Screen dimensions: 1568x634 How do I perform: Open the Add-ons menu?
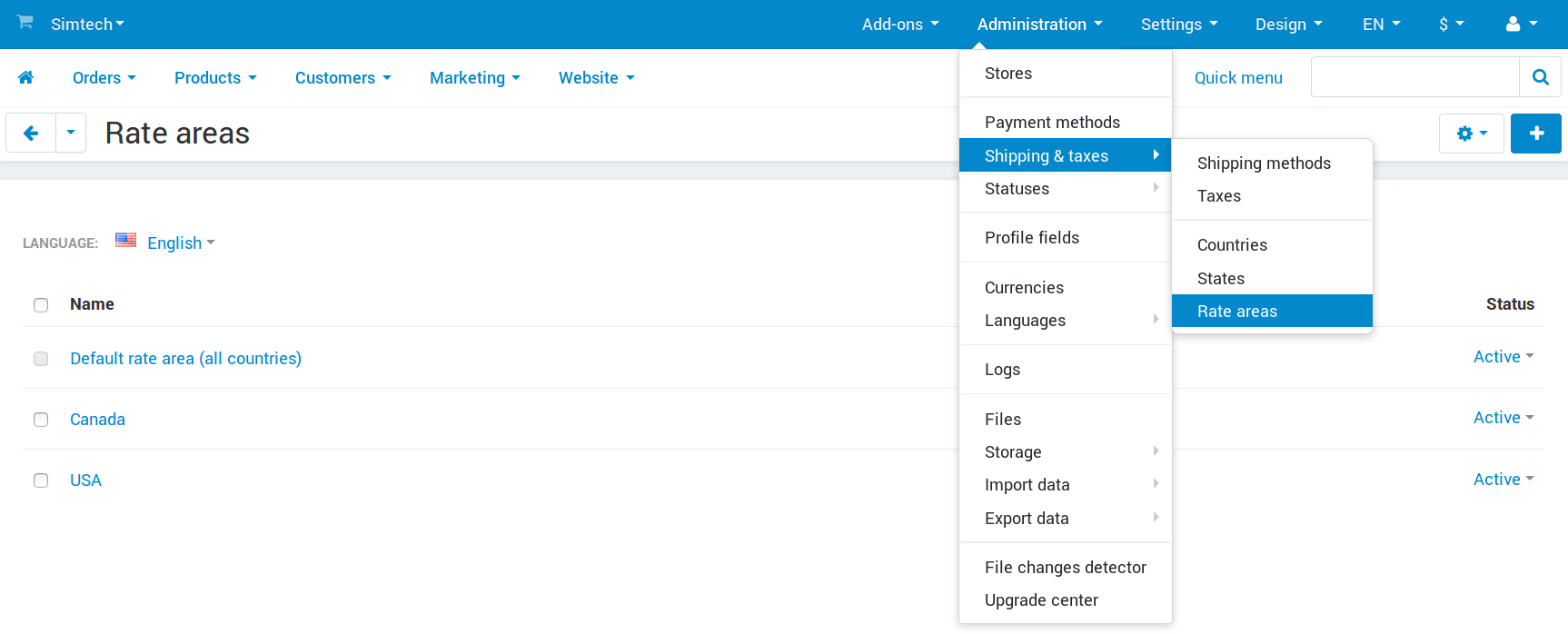[x=900, y=25]
